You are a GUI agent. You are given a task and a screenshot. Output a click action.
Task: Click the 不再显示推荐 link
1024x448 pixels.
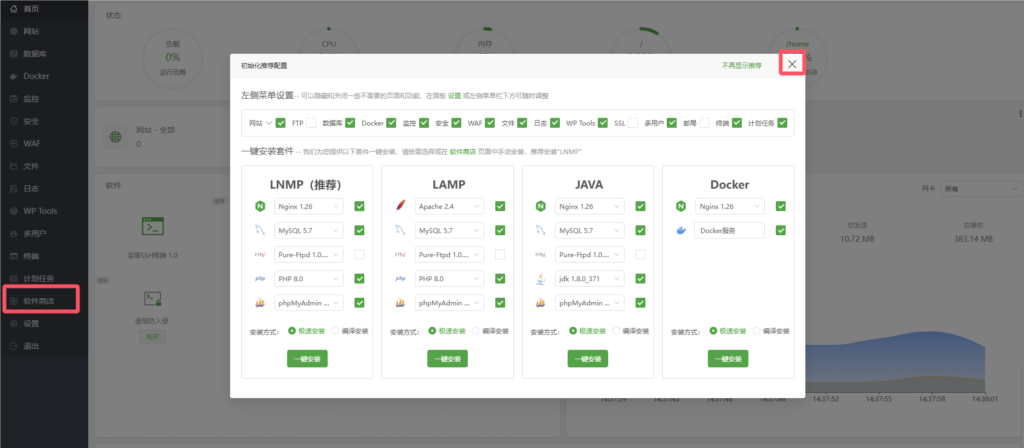[x=741, y=66]
